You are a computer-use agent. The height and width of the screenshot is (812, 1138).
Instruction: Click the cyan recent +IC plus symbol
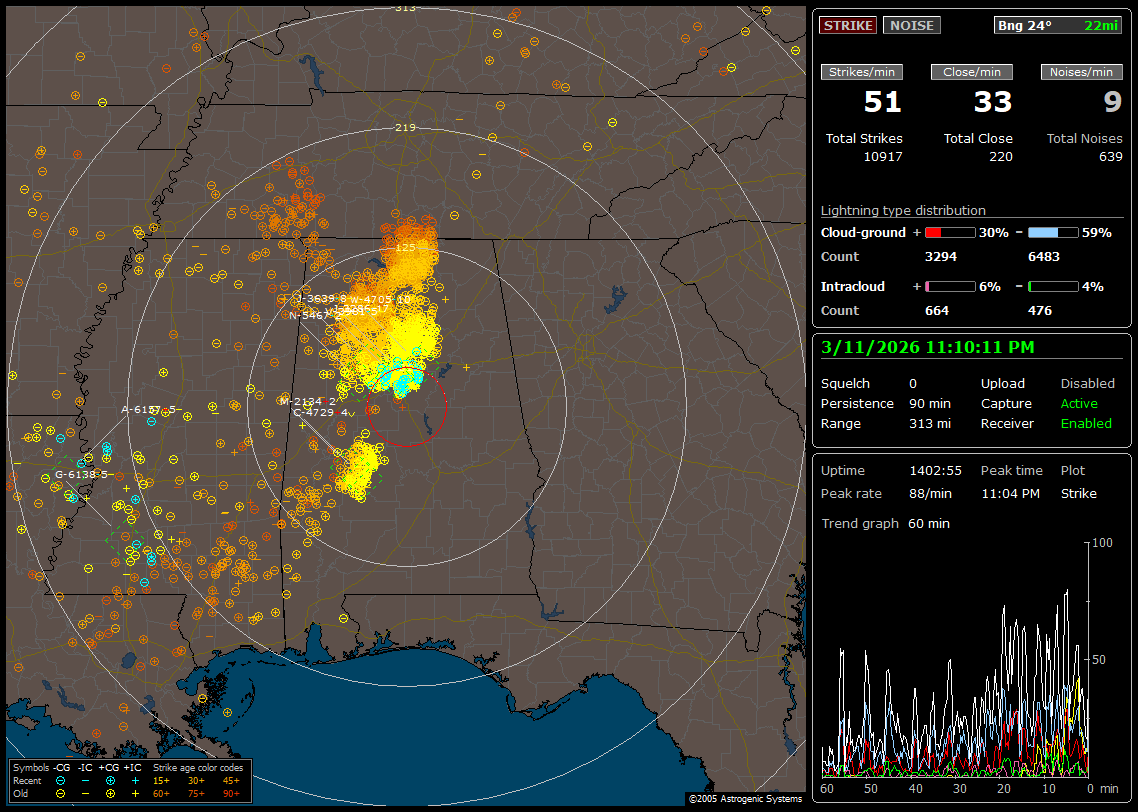click(134, 780)
